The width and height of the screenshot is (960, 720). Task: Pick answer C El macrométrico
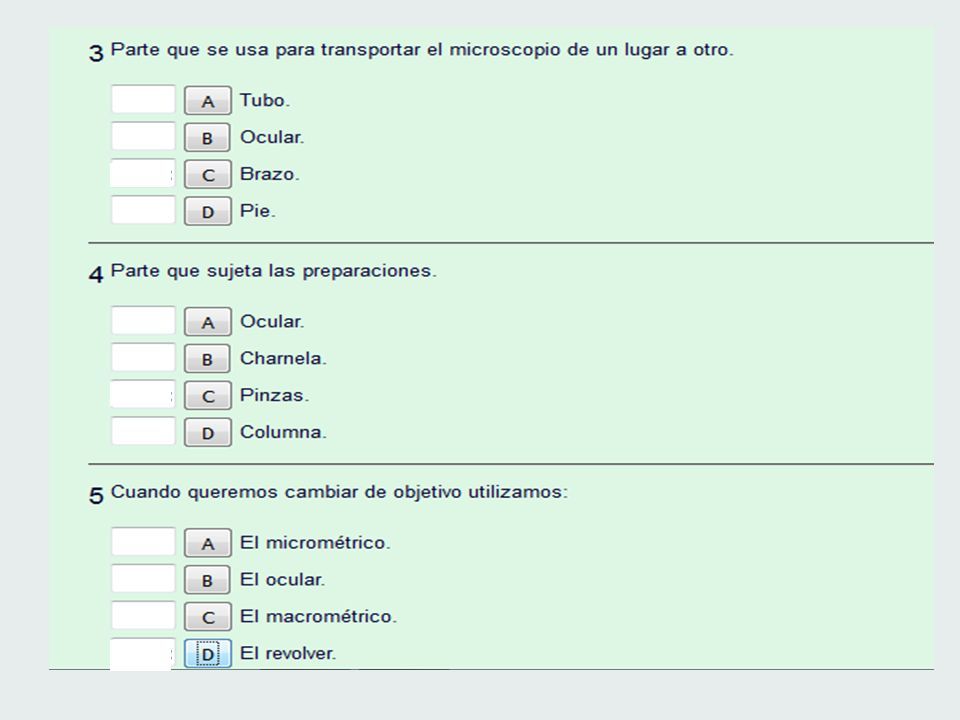tap(208, 617)
